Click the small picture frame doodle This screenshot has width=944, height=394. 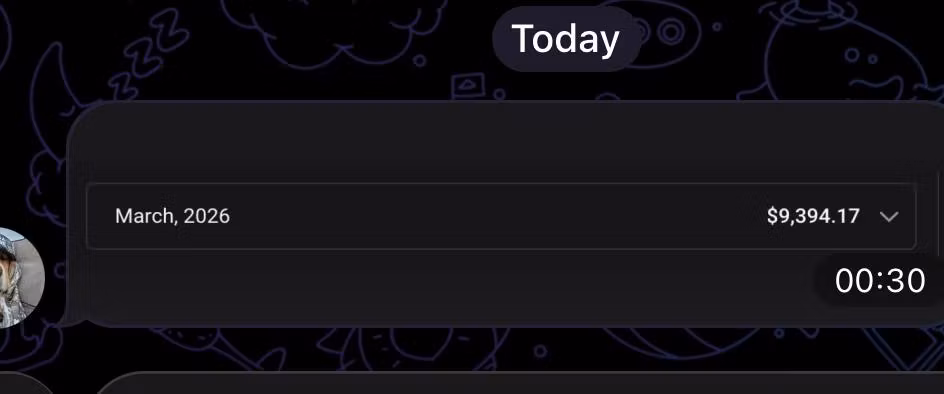click(468, 86)
